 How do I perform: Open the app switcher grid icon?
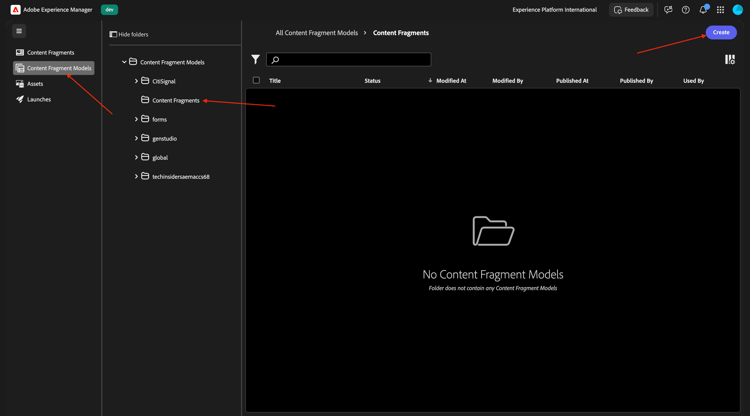(x=720, y=10)
